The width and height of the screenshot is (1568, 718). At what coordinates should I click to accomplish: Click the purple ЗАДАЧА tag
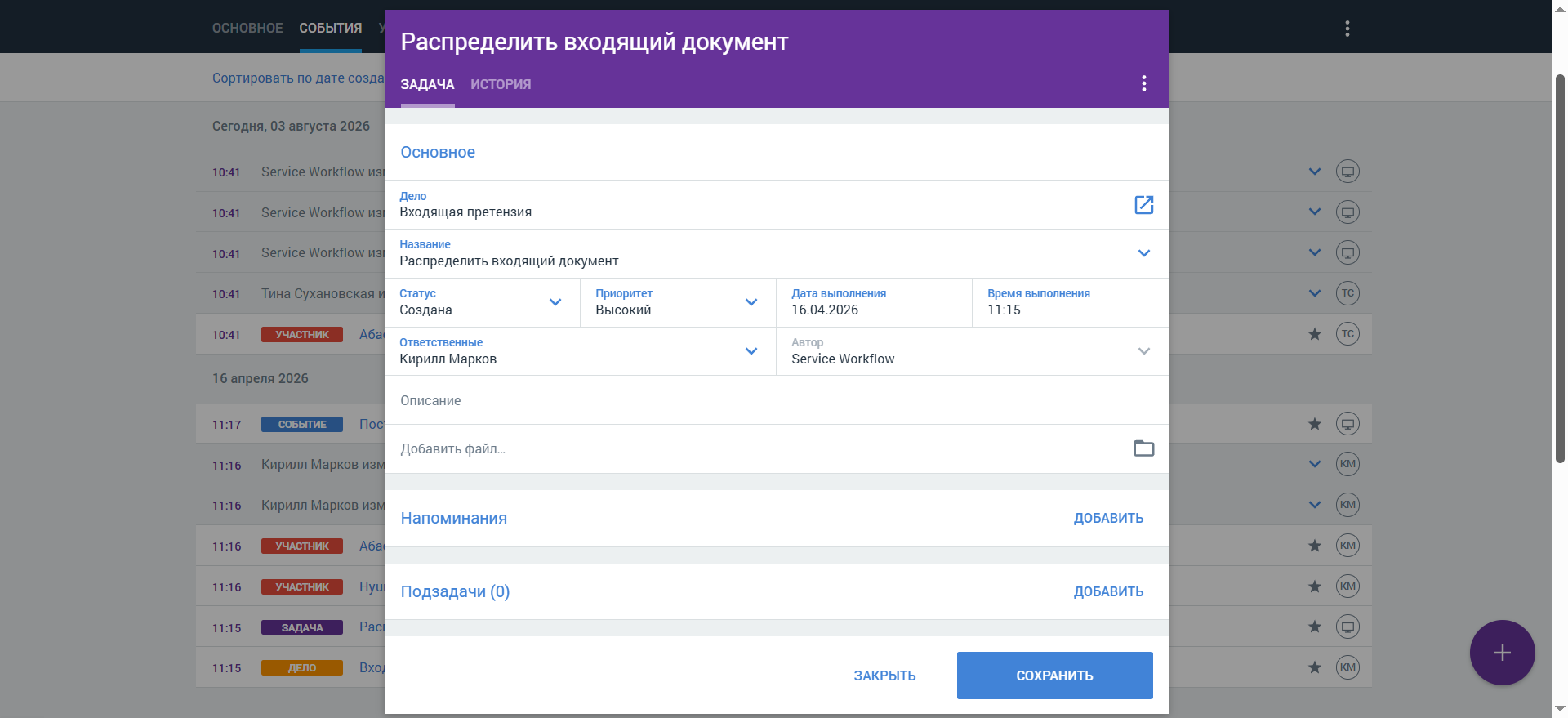pos(302,627)
